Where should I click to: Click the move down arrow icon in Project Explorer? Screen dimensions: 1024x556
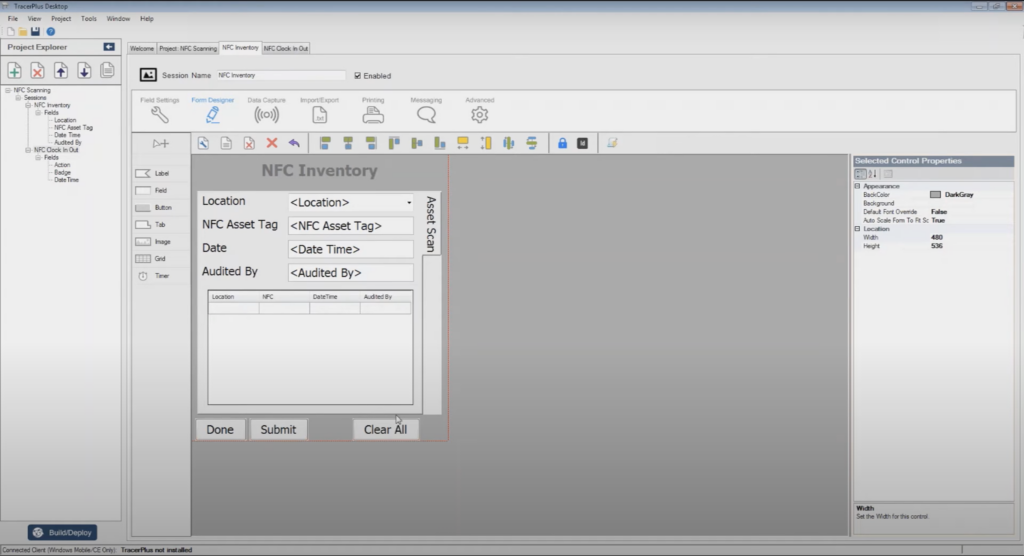click(84, 71)
